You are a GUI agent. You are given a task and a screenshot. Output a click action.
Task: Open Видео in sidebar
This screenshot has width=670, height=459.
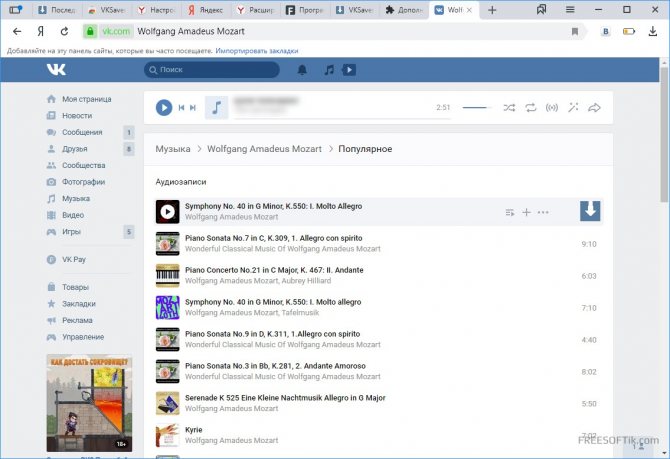[x=73, y=215]
